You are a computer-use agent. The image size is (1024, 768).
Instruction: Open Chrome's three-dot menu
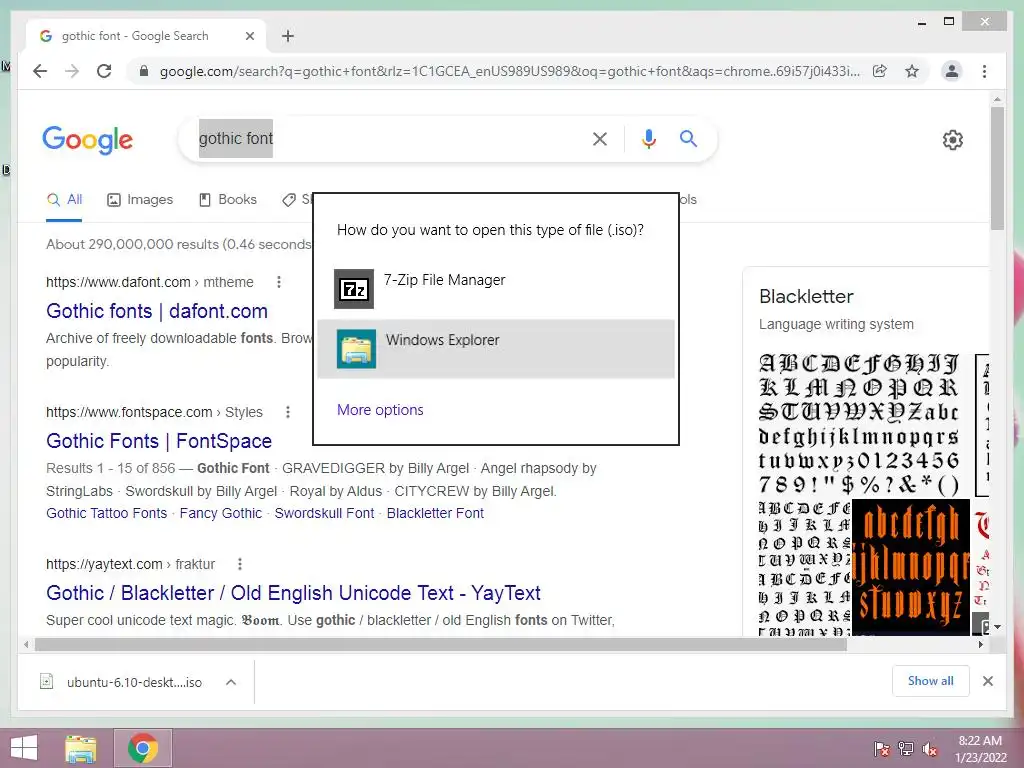click(984, 71)
